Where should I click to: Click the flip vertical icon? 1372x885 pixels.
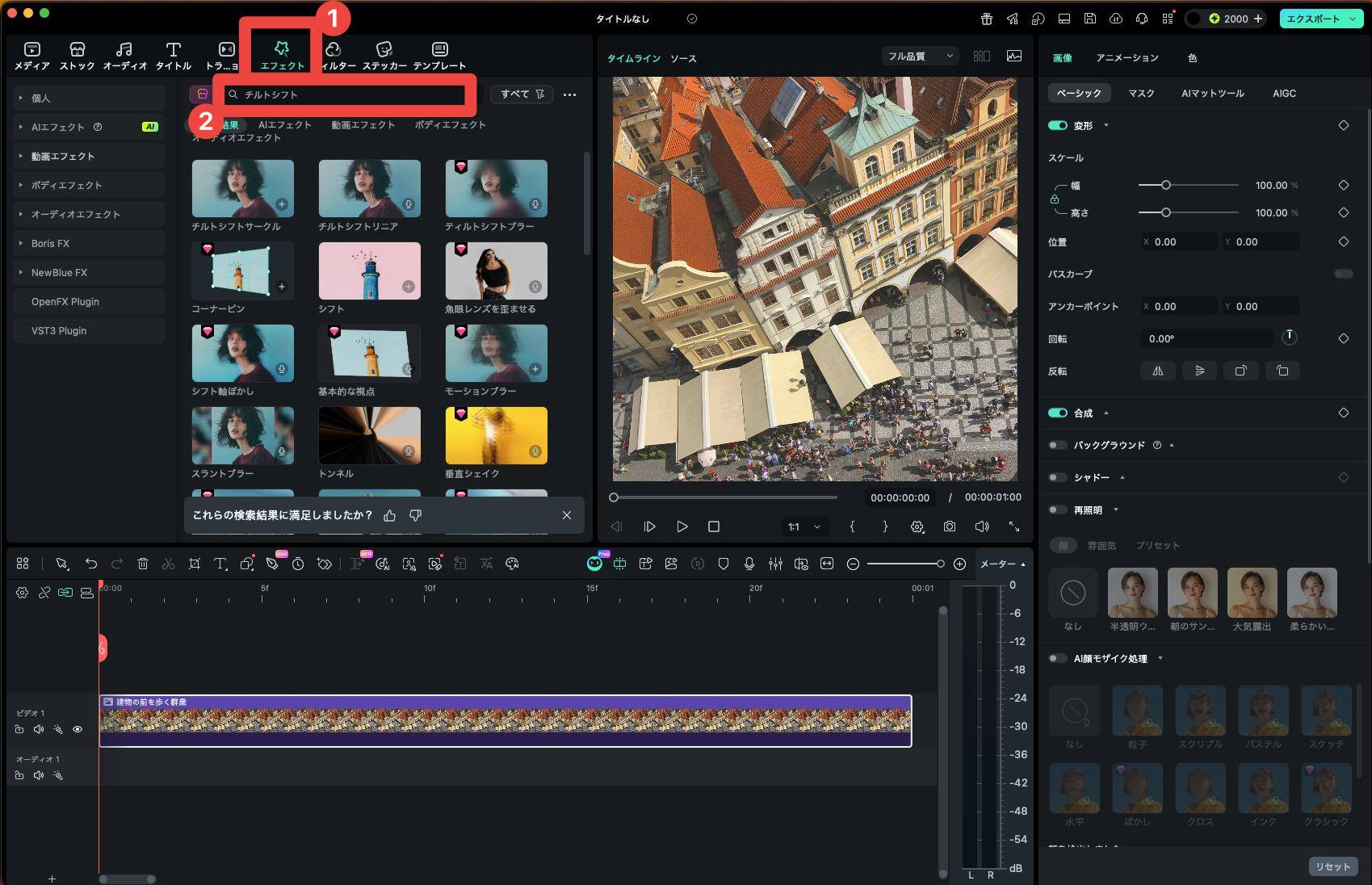1199,371
